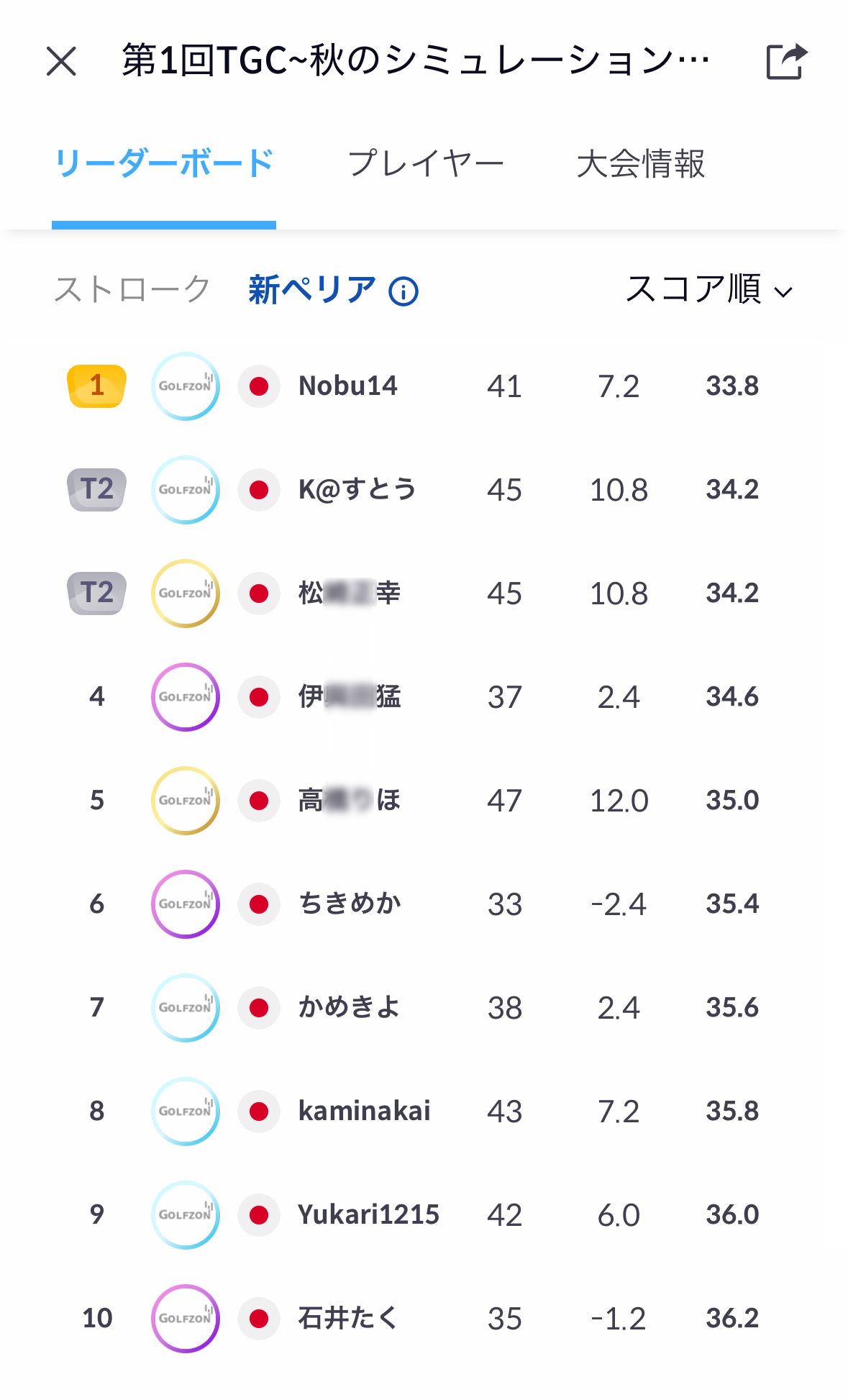Open player Yukari1215's name link
Image resolution: width=848 pixels, height=1400 pixels.
point(368,1215)
